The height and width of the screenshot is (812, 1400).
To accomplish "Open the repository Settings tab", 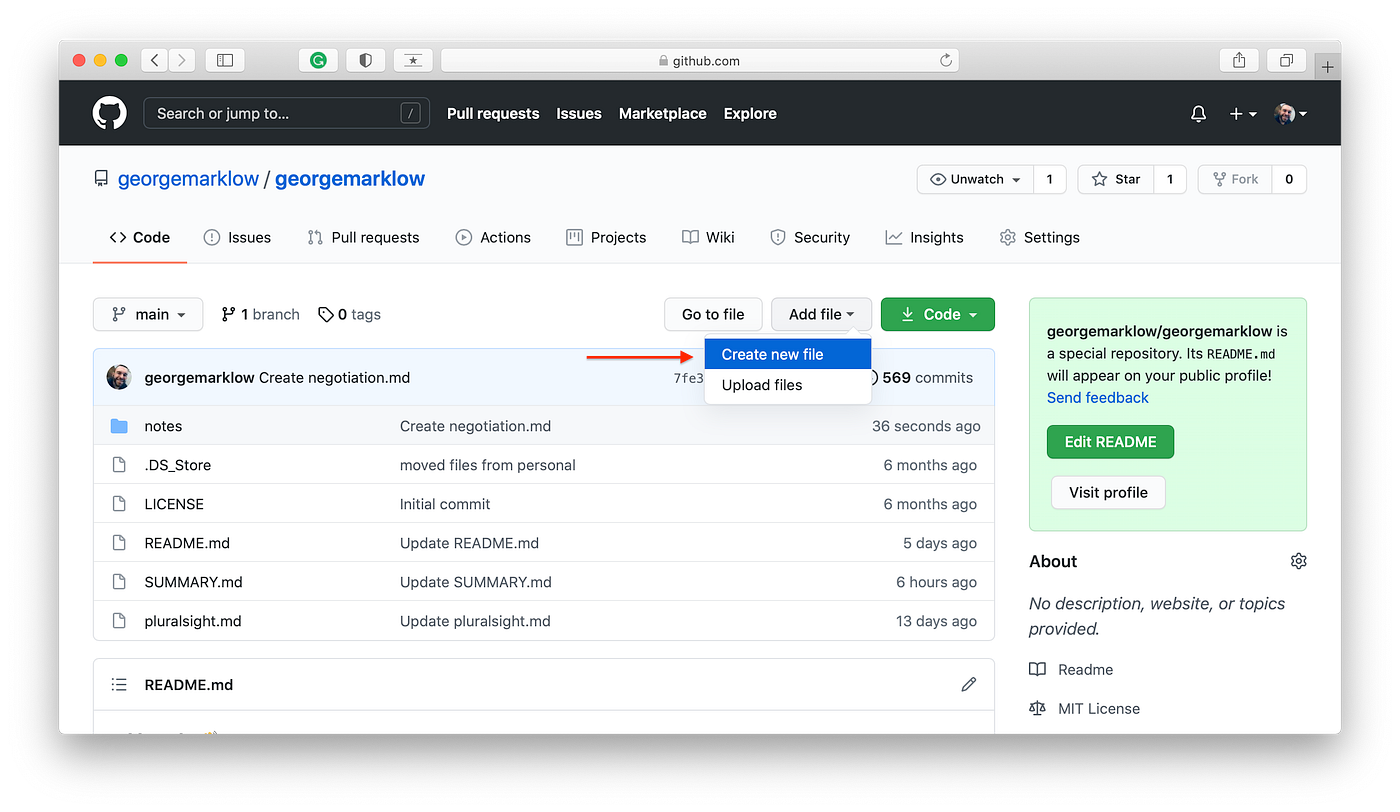I will [1040, 238].
